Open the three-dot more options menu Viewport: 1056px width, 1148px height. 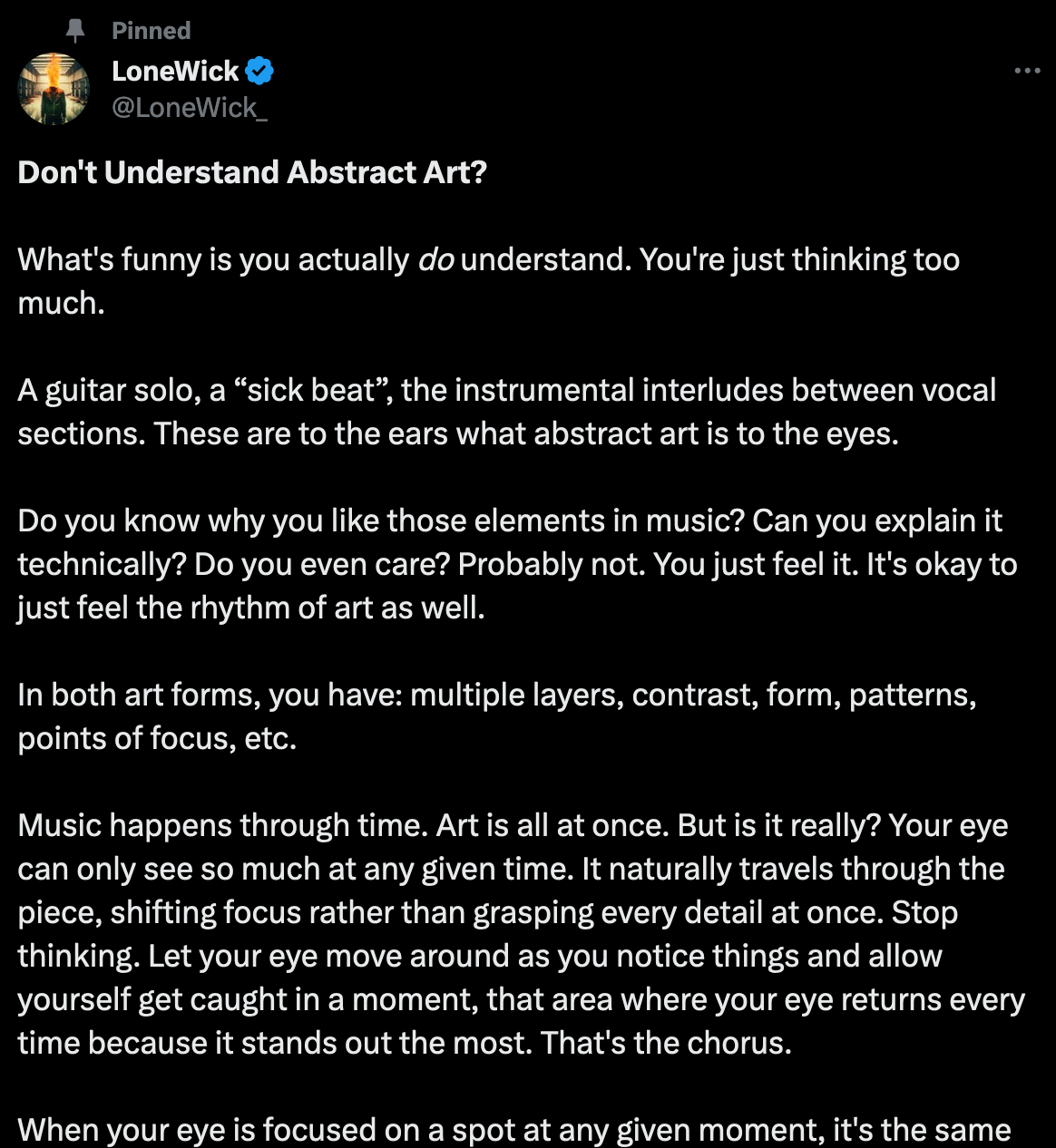(x=1027, y=71)
